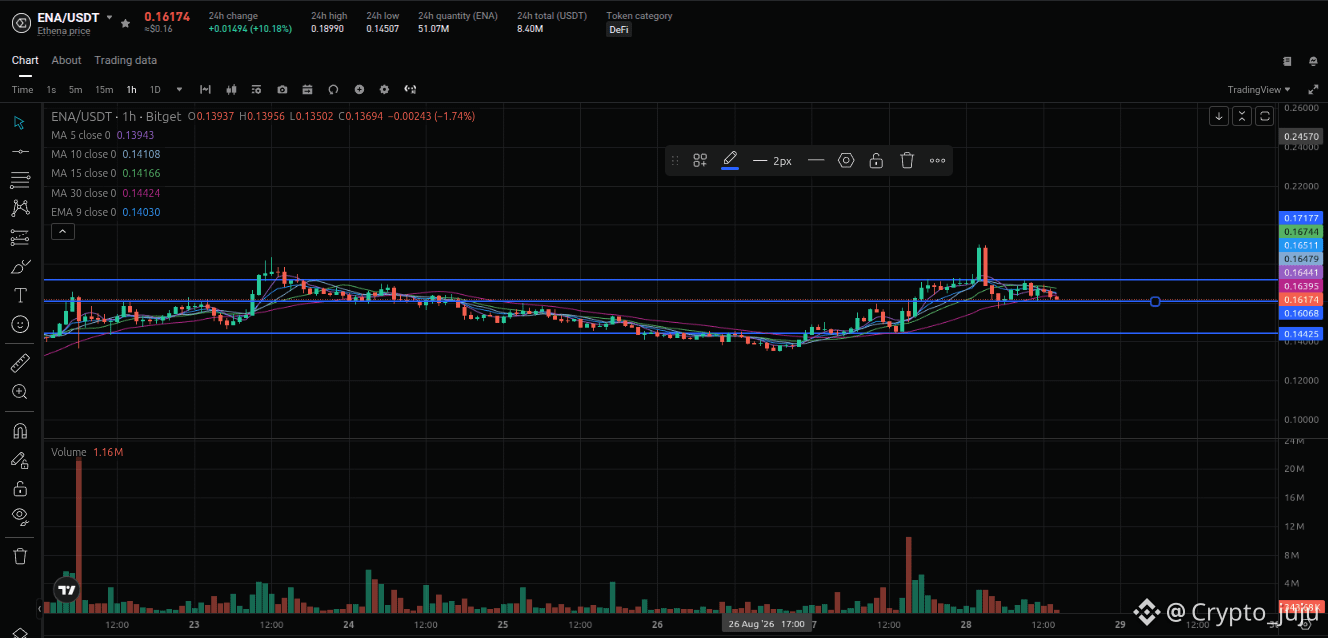Select the horizontal line drawing tool

[19, 151]
